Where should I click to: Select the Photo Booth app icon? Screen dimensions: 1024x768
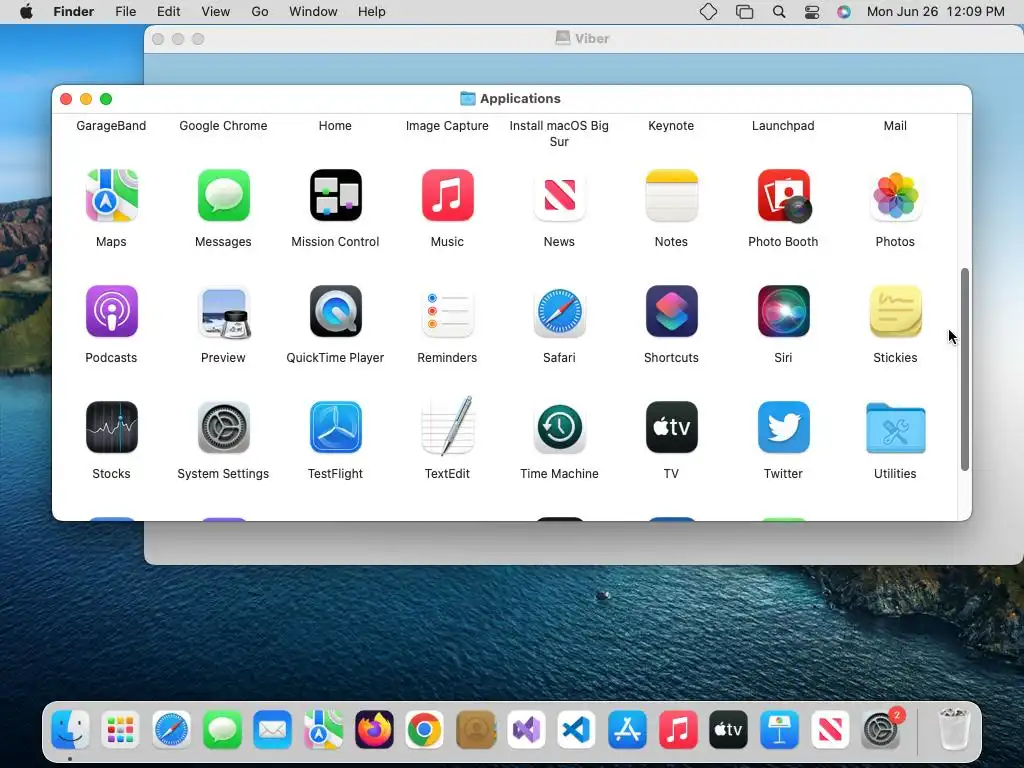(784, 195)
